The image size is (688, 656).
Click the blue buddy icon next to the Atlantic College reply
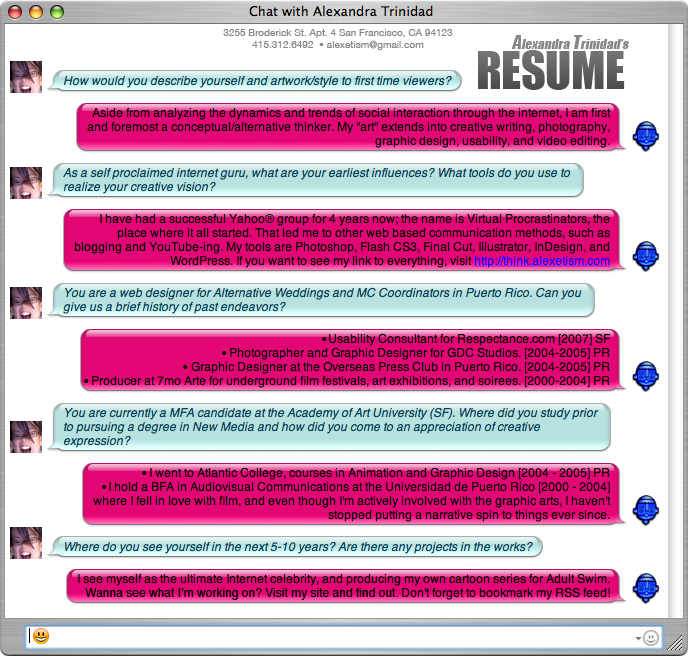pos(646,509)
